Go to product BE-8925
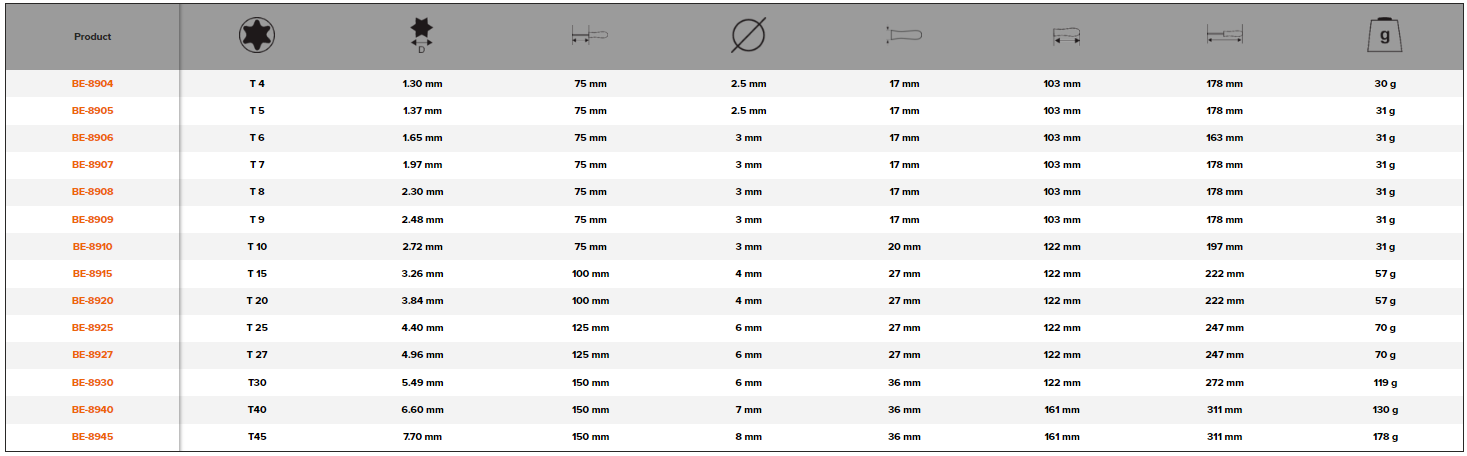Image resolution: width=1467 pixels, height=456 pixels. (x=92, y=328)
